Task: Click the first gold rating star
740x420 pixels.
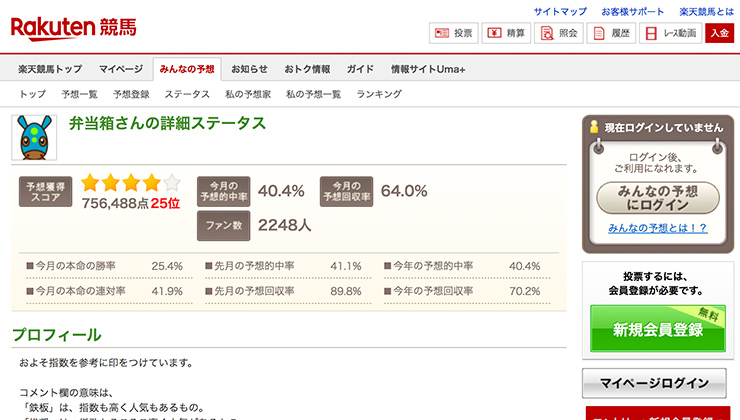Action: (90, 183)
